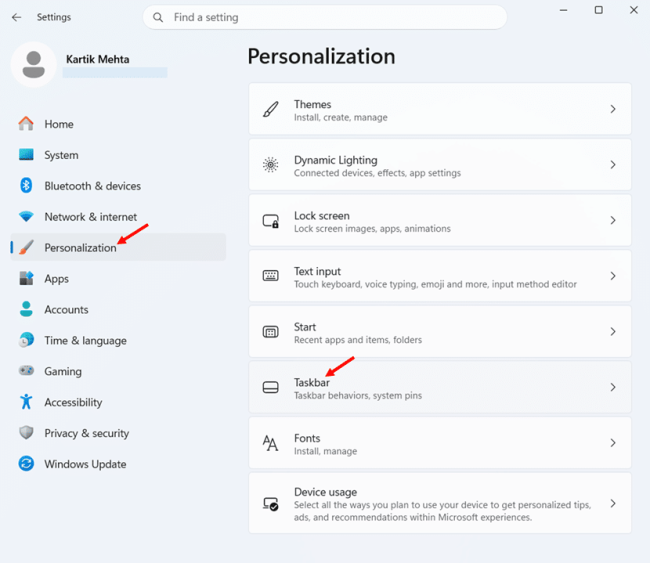Click the back arrow next to Settings
This screenshot has height=563, width=650.
pyautogui.click(x=17, y=17)
